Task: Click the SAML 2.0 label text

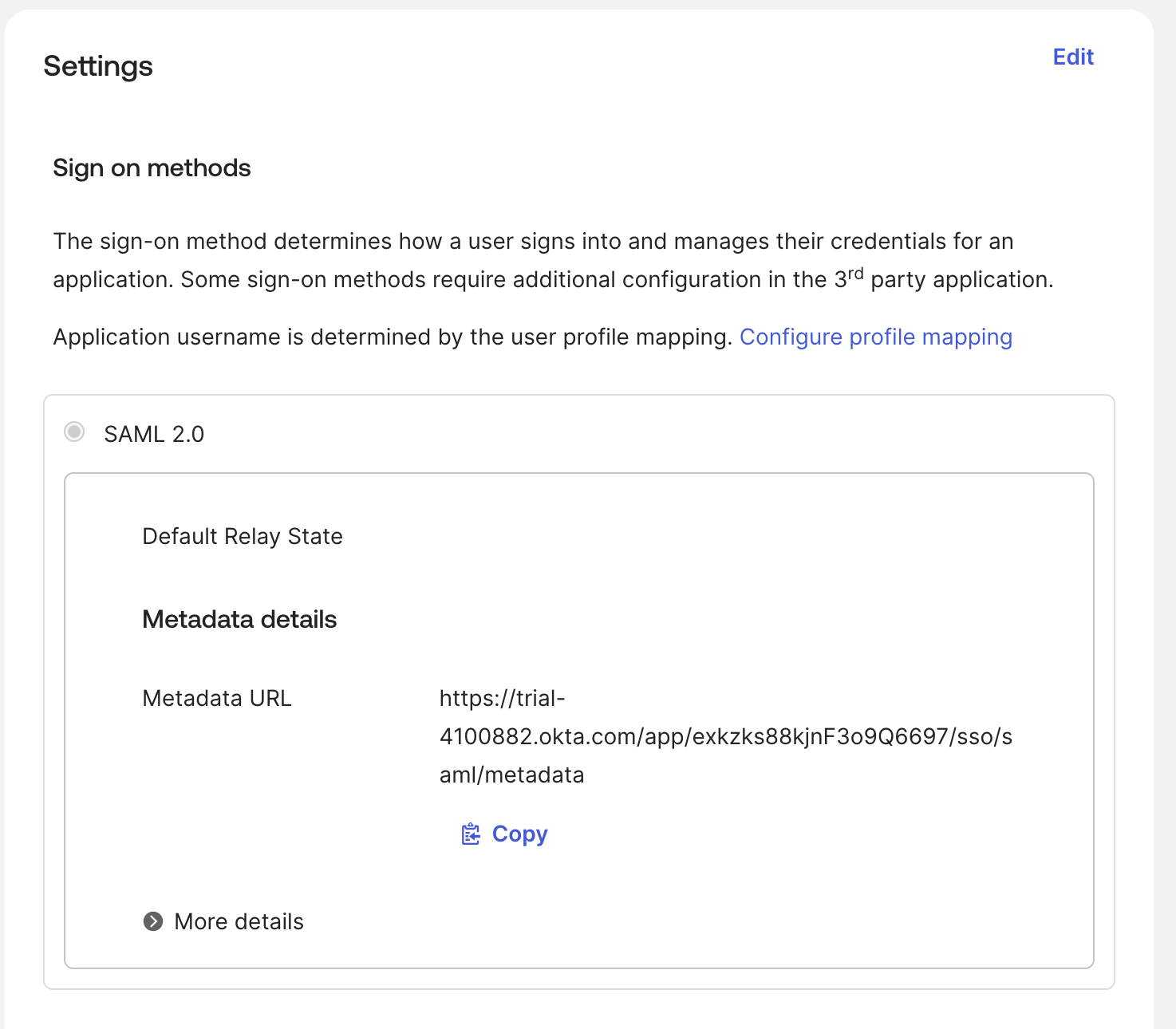Action: pos(154,434)
